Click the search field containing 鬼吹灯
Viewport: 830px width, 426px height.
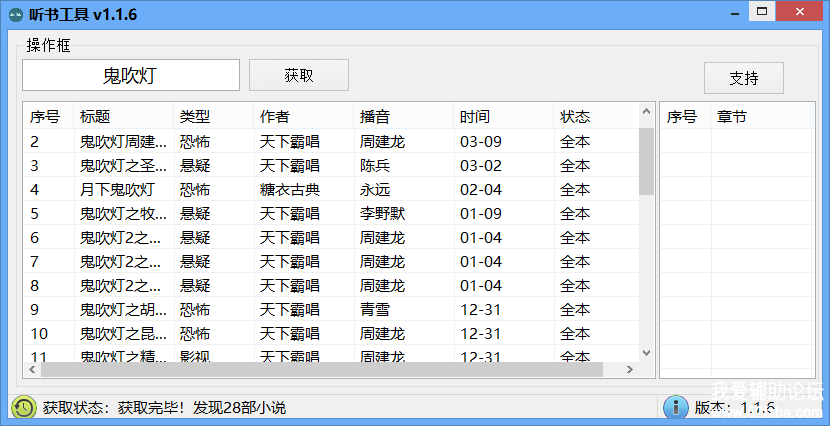[x=131, y=76]
